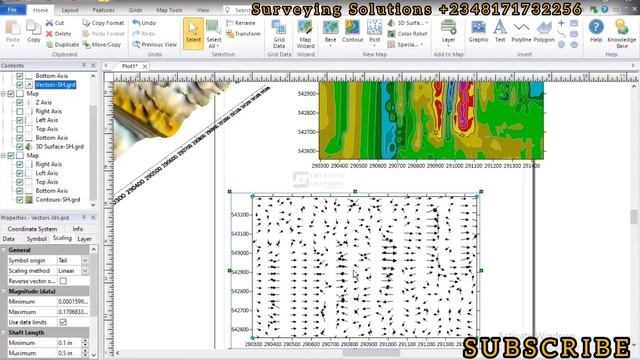
Task: Switch to the Features ribbon tab
Action: (x=104, y=10)
